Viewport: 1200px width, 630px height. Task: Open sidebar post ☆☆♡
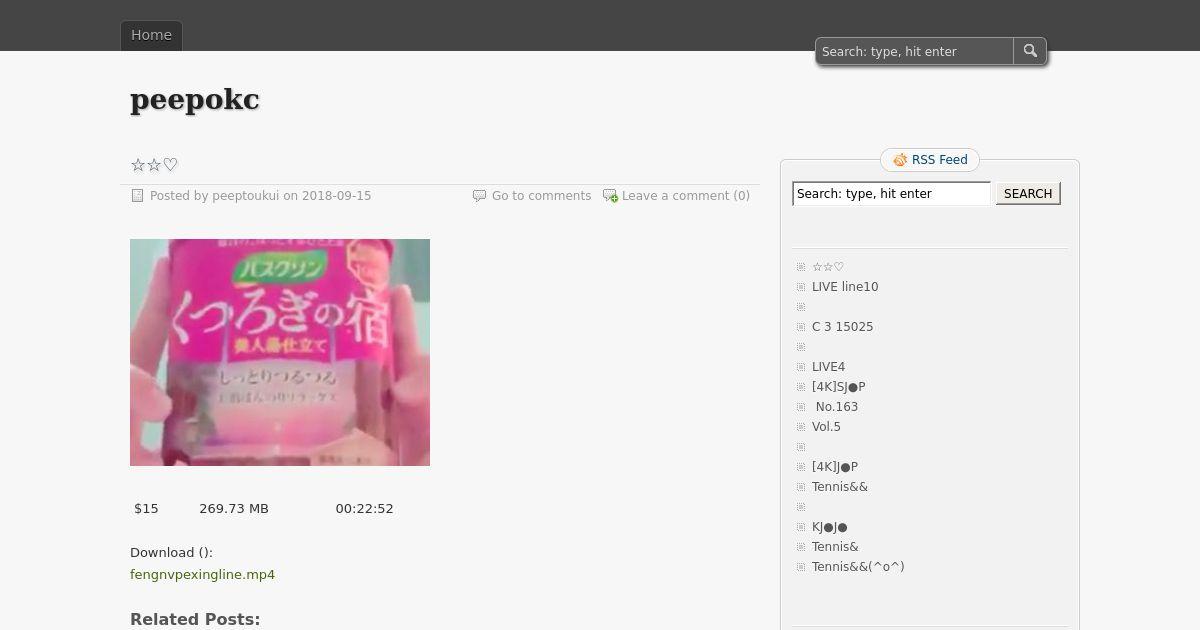pos(828,267)
